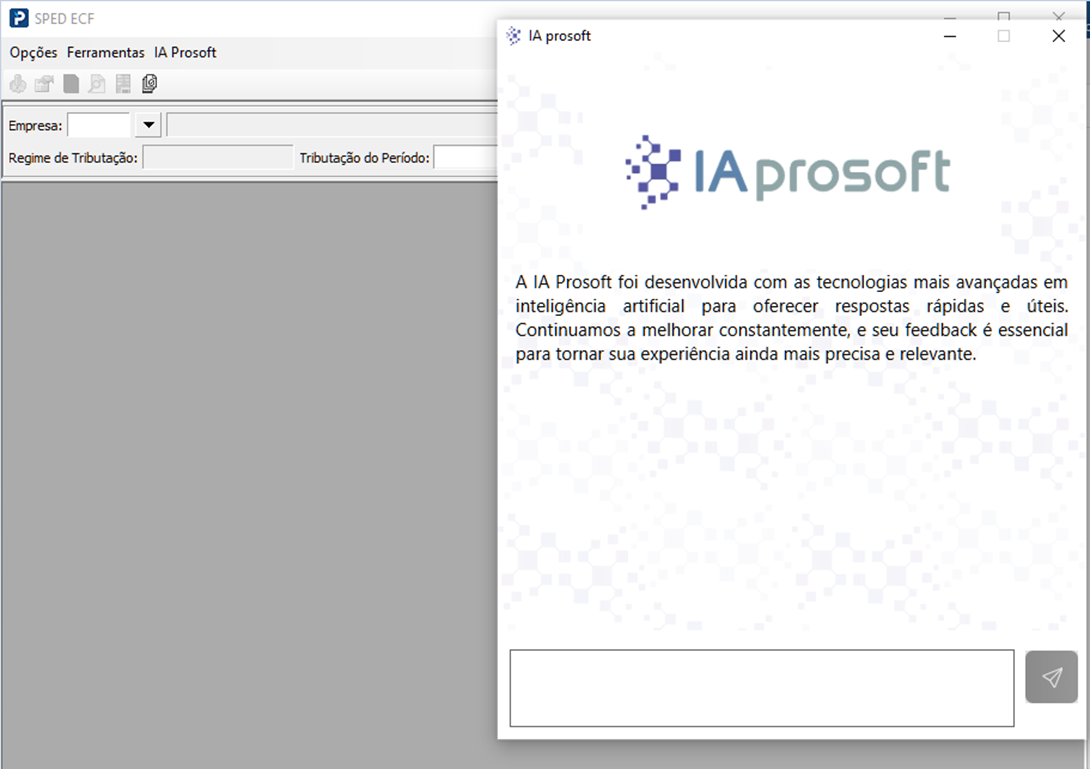Click the "IA prosoft" window title text
The image size is (1090, 769).
click(560, 36)
